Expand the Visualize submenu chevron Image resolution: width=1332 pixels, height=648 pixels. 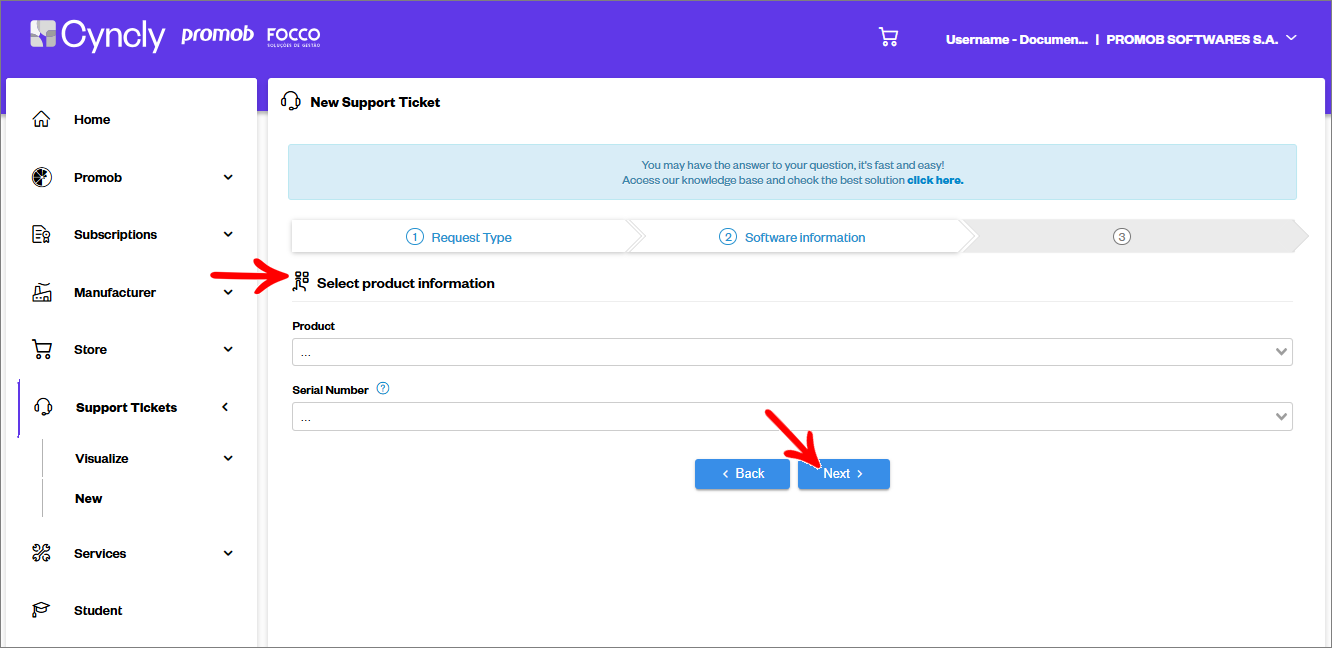coord(228,458)
